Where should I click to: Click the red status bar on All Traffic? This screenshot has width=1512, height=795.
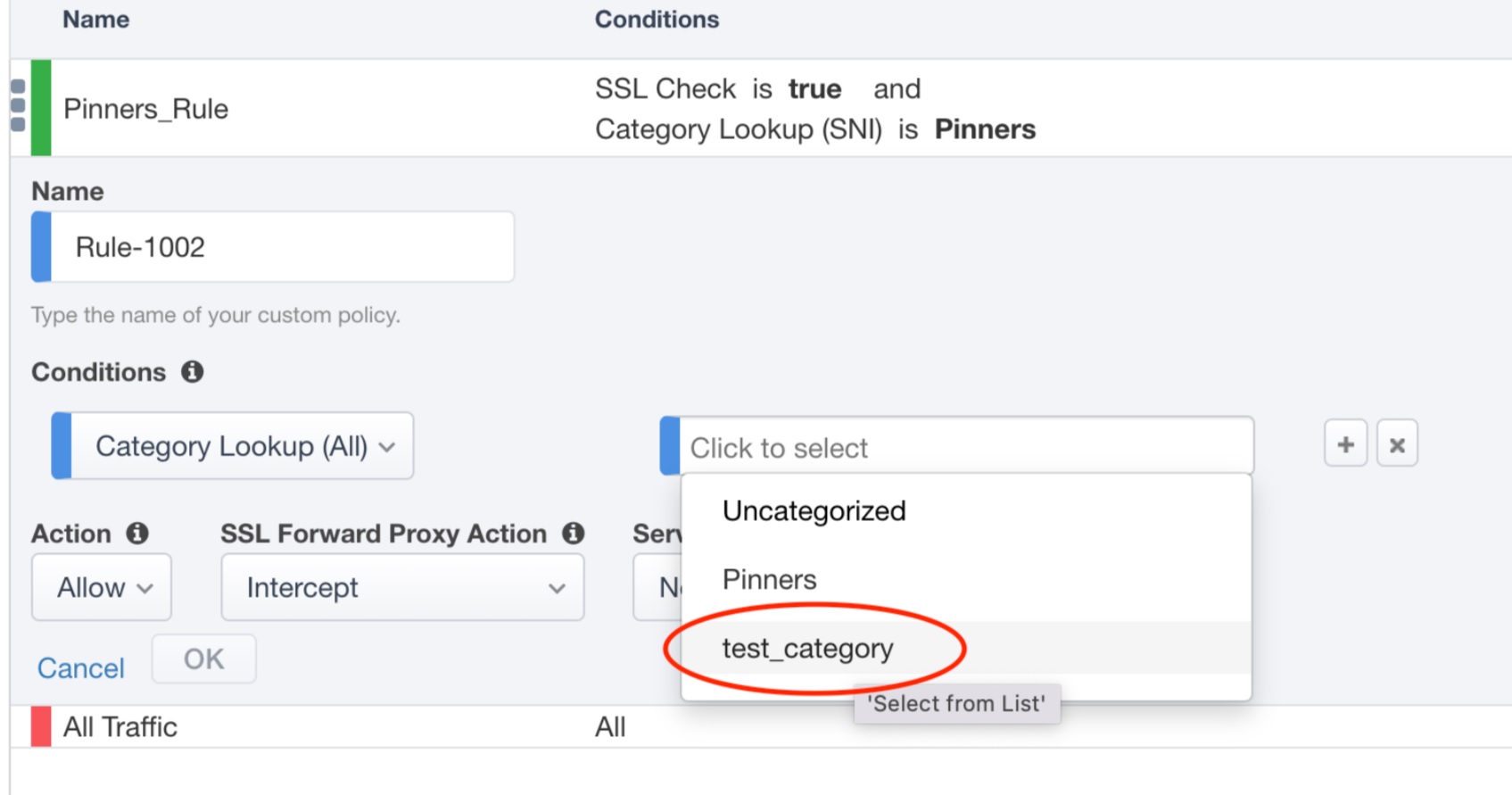pos(40,726)
